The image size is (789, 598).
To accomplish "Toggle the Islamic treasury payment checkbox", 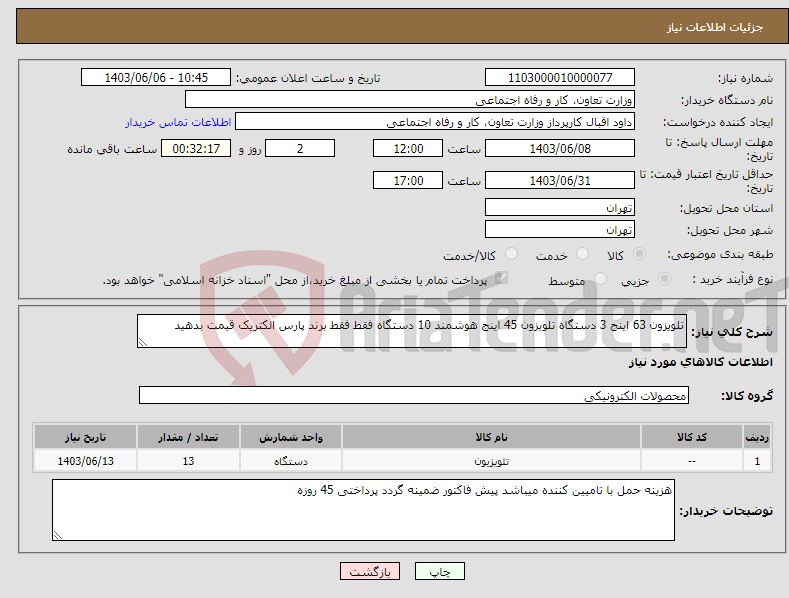I will [x=501, y=278].
